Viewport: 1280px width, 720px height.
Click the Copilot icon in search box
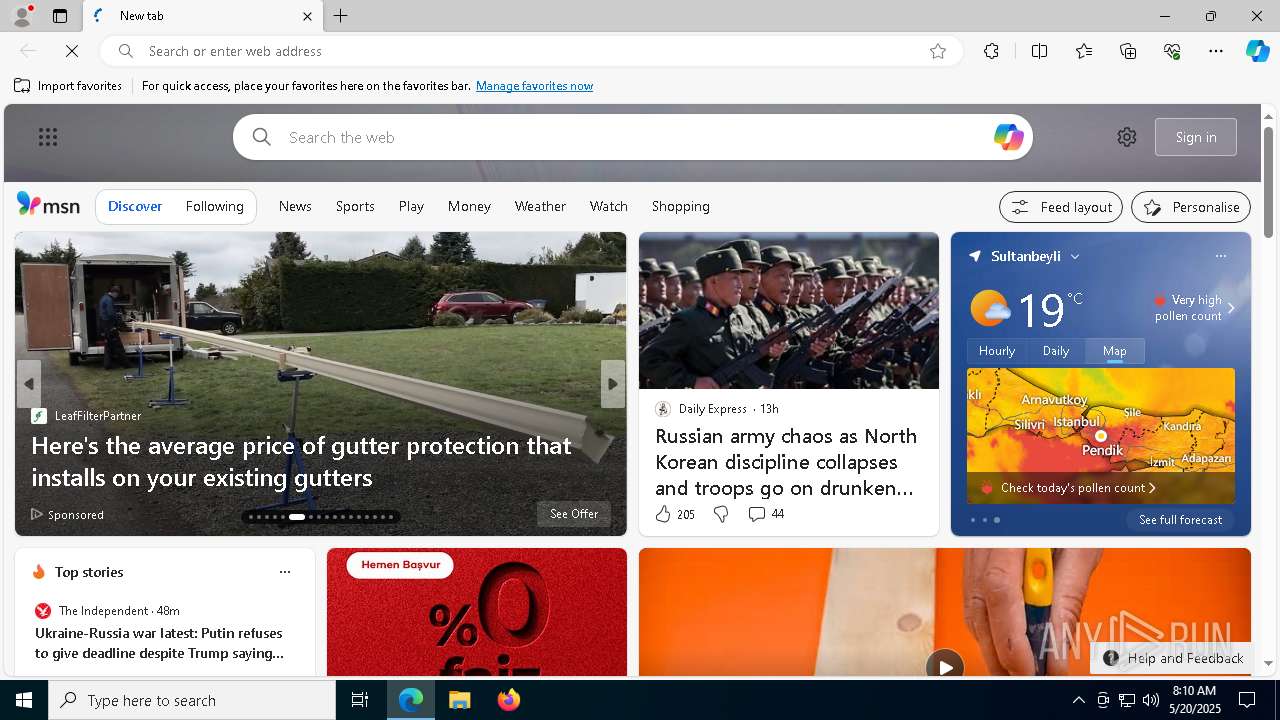(1008, 137)
